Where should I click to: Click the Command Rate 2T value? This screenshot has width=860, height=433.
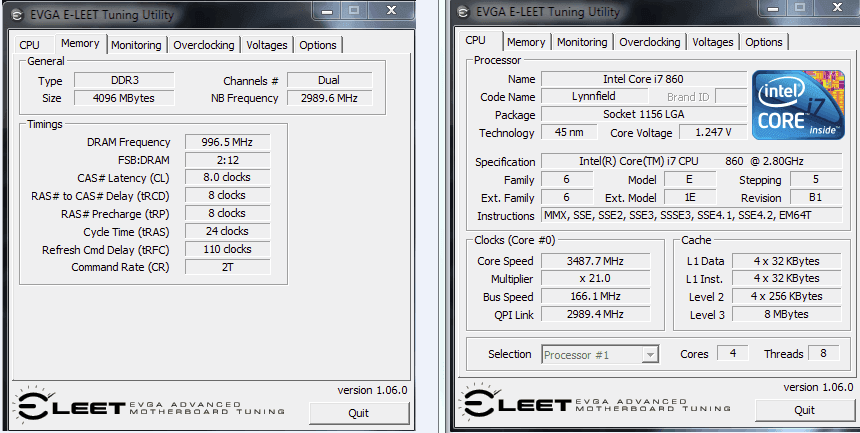227,267
